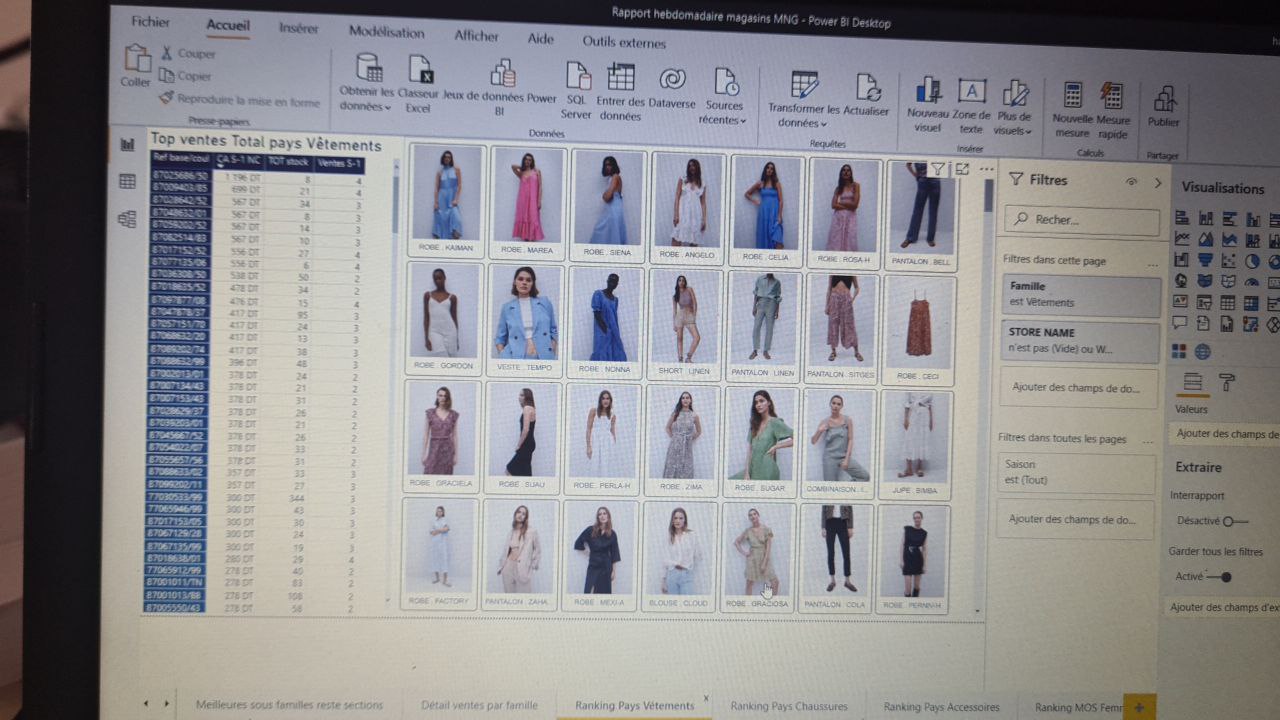Click Reproduire la mise en forme brush

pos(166,98)
